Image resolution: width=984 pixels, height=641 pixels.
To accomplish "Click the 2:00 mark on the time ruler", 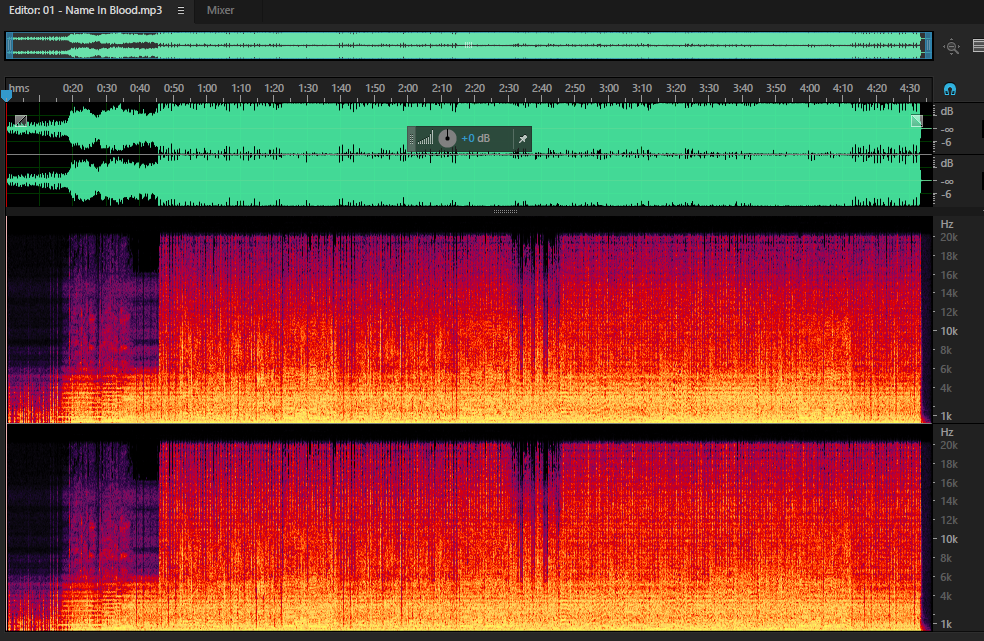I will click(408, 89).
